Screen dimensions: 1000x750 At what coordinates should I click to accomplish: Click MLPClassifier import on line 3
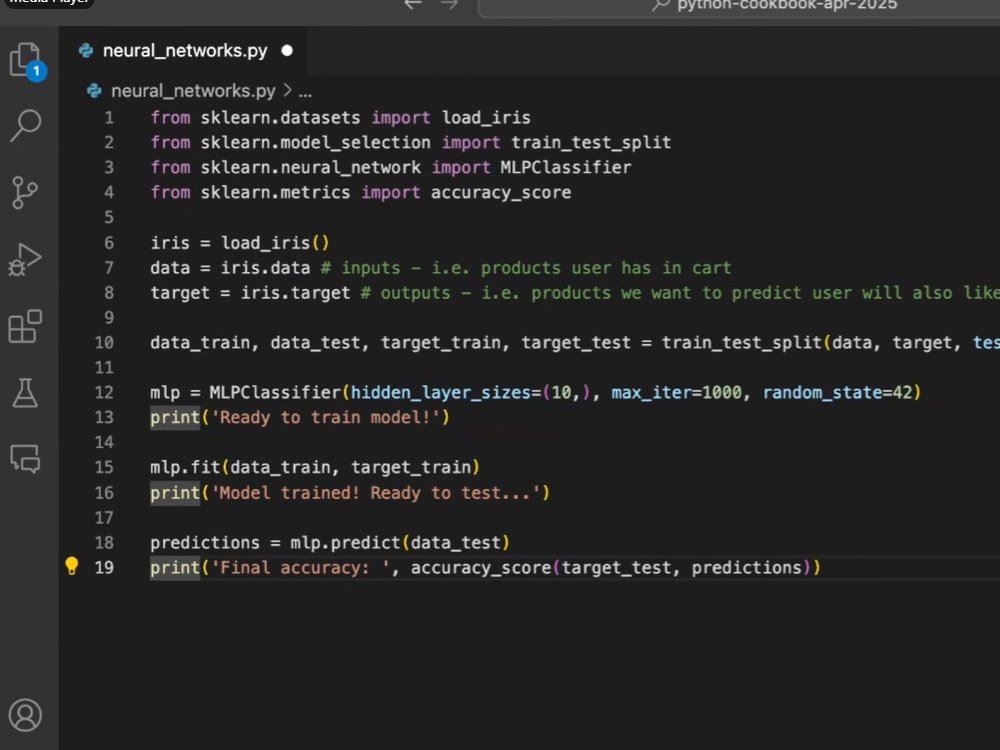[x=566, y=168]
